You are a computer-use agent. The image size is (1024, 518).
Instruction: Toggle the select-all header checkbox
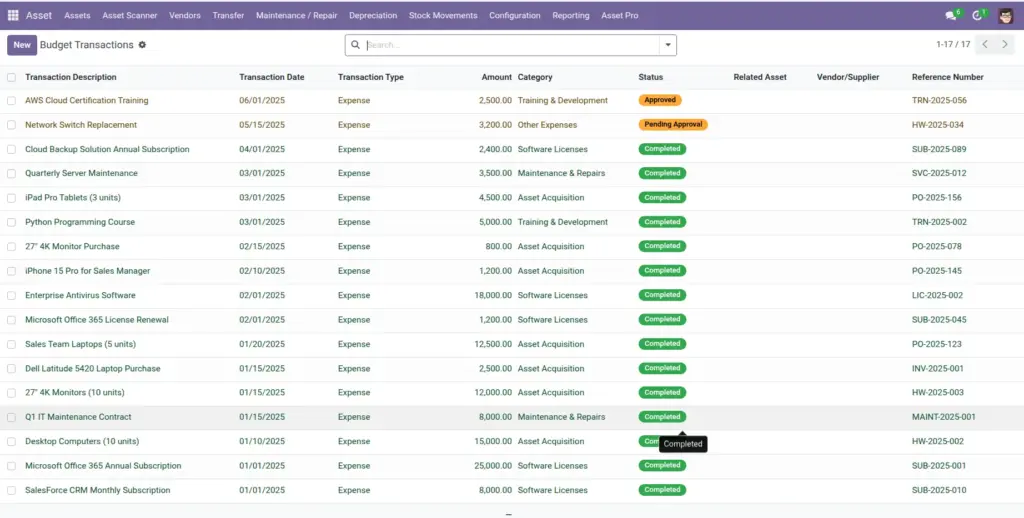click(x=12, y=77)
